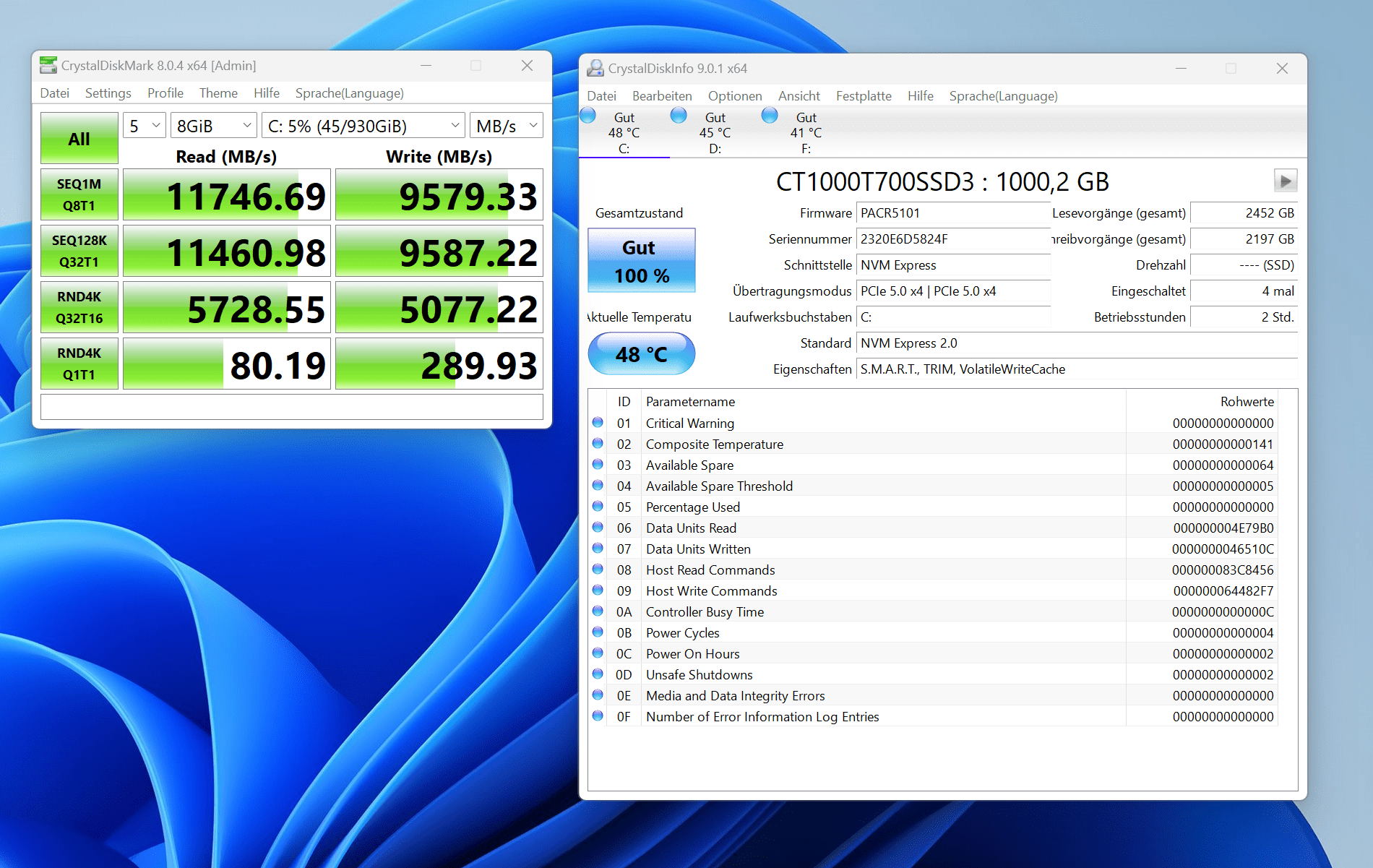The height and width of the screenshot is (868, 1373).
Task: Open the MB/s unit dropdown
Action: [x=507, y=126]
